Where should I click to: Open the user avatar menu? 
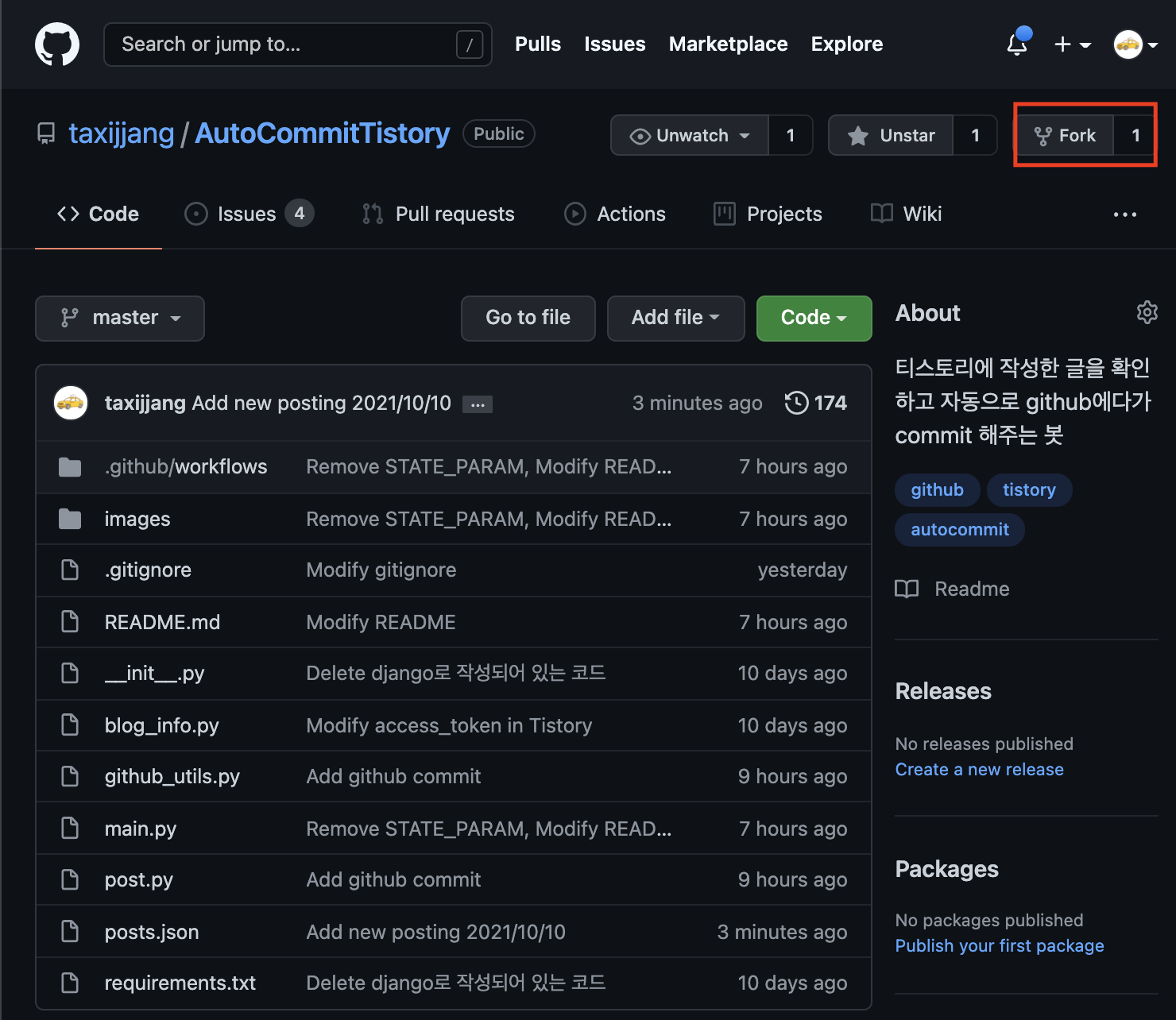(1135, 44)
